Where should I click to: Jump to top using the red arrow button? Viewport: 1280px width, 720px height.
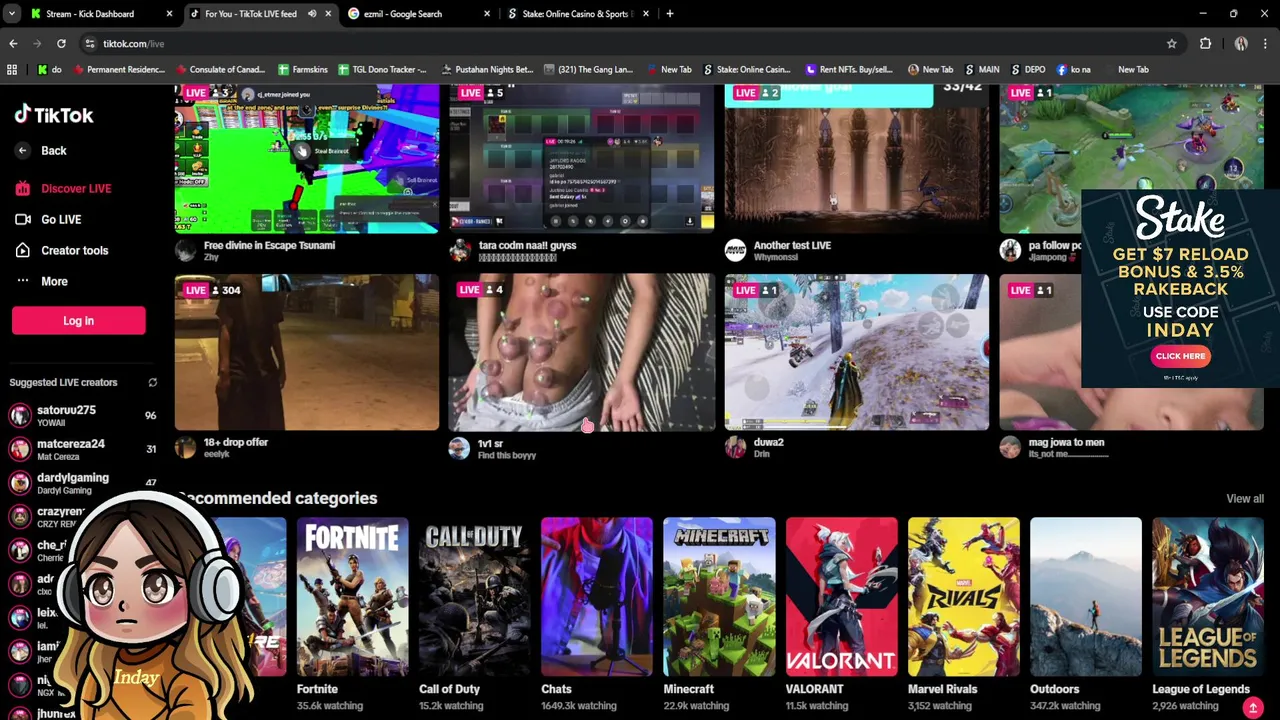pyautogui.click(x=1252, y=708)
